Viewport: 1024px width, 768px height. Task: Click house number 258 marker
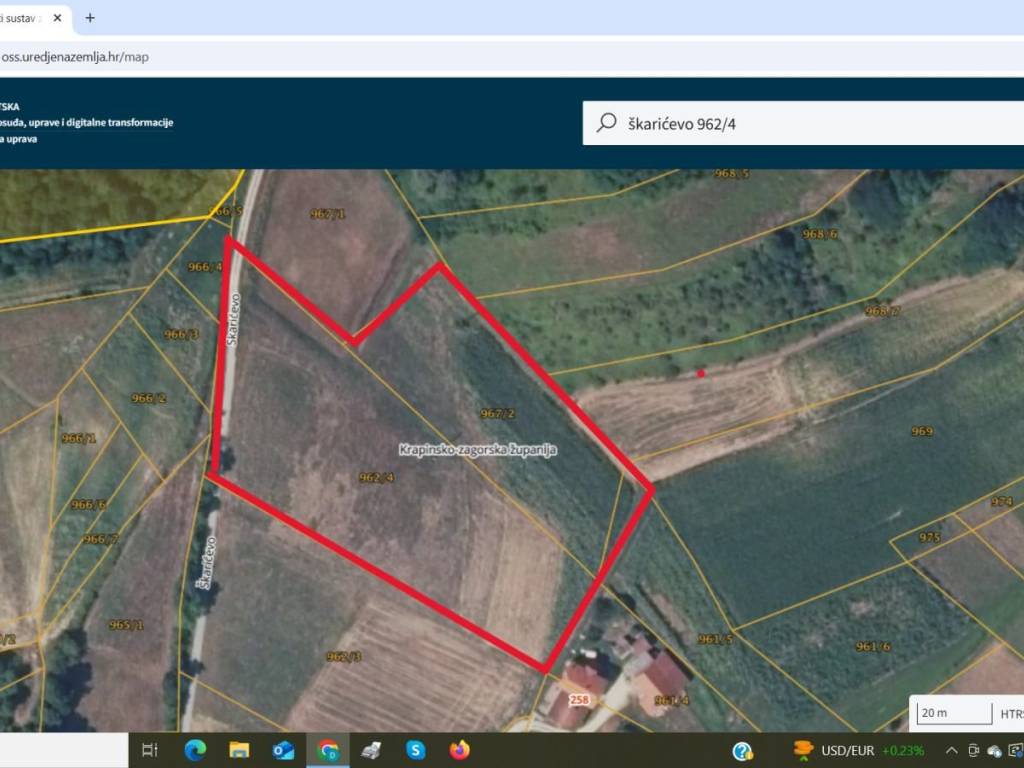pyautogui.click(x=579, y=700)
